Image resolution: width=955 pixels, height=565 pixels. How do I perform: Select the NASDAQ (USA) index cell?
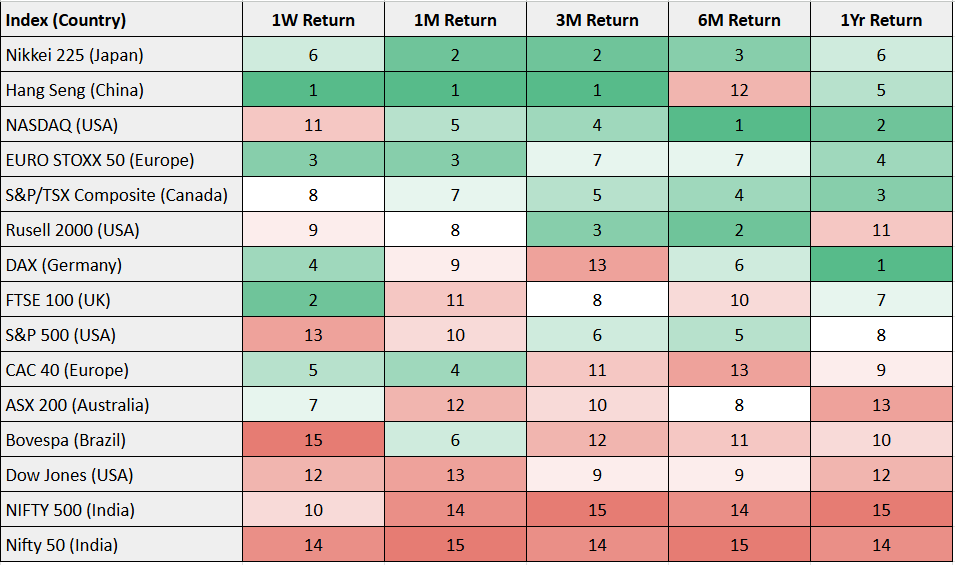[122, 125]
